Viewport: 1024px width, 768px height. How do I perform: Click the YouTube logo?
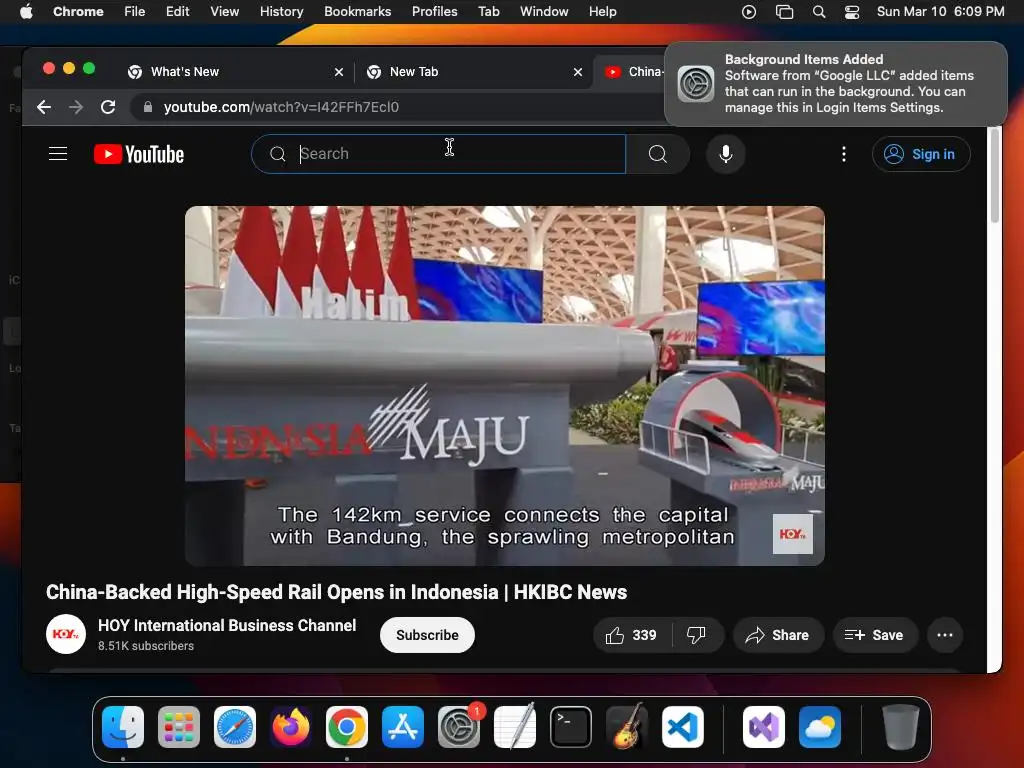point(139,154)
